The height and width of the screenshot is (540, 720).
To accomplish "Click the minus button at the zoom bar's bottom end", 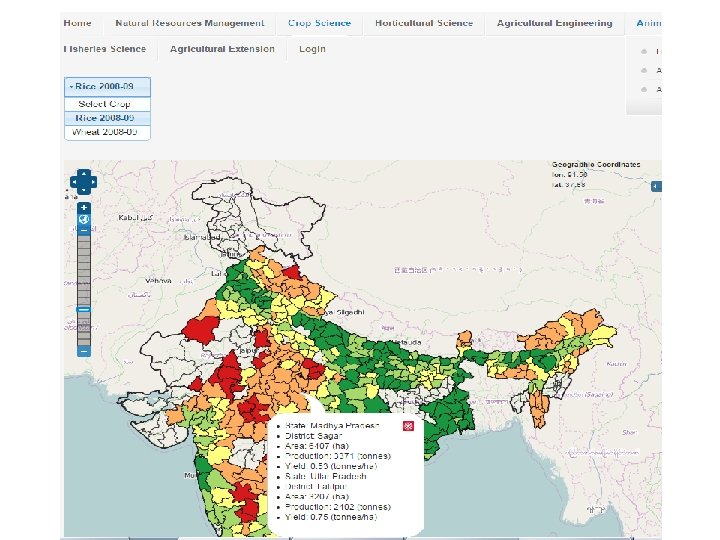I will pos(84,351).
